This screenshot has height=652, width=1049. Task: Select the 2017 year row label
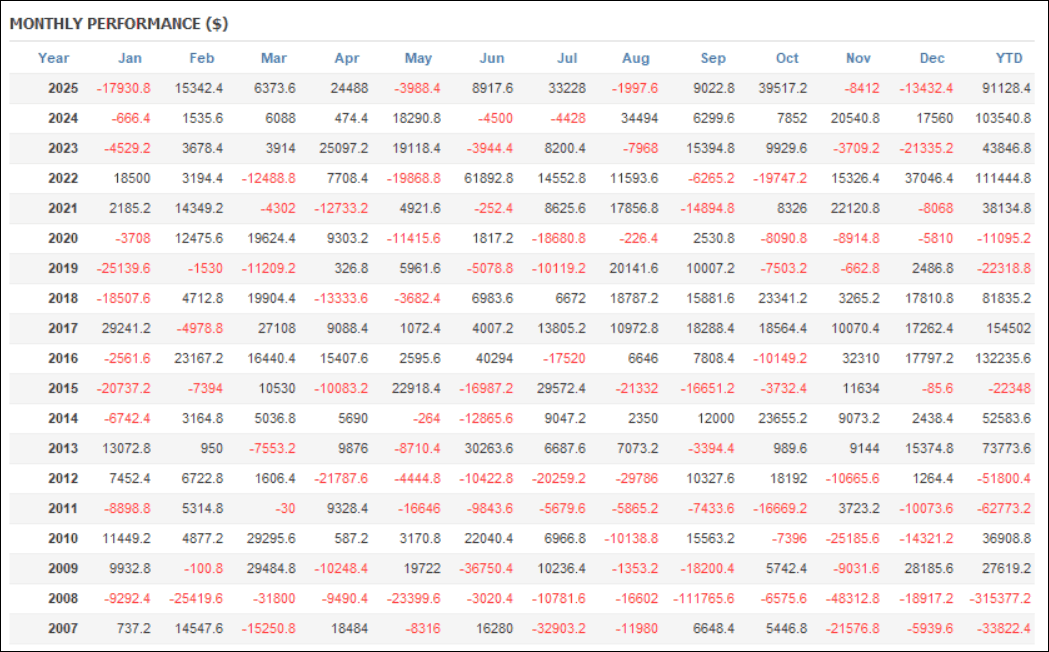[x=62, y=328]
